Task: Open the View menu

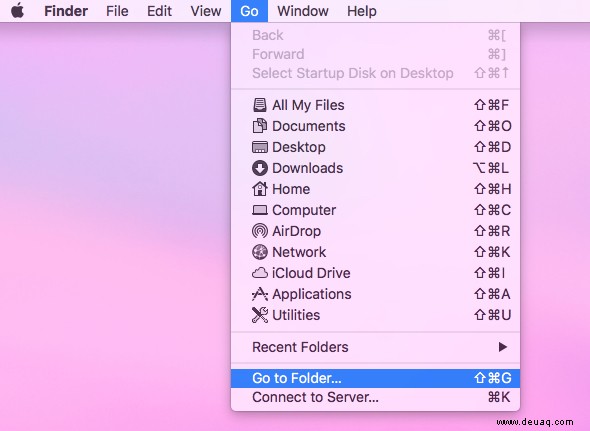Action: [x=205, y=11]
